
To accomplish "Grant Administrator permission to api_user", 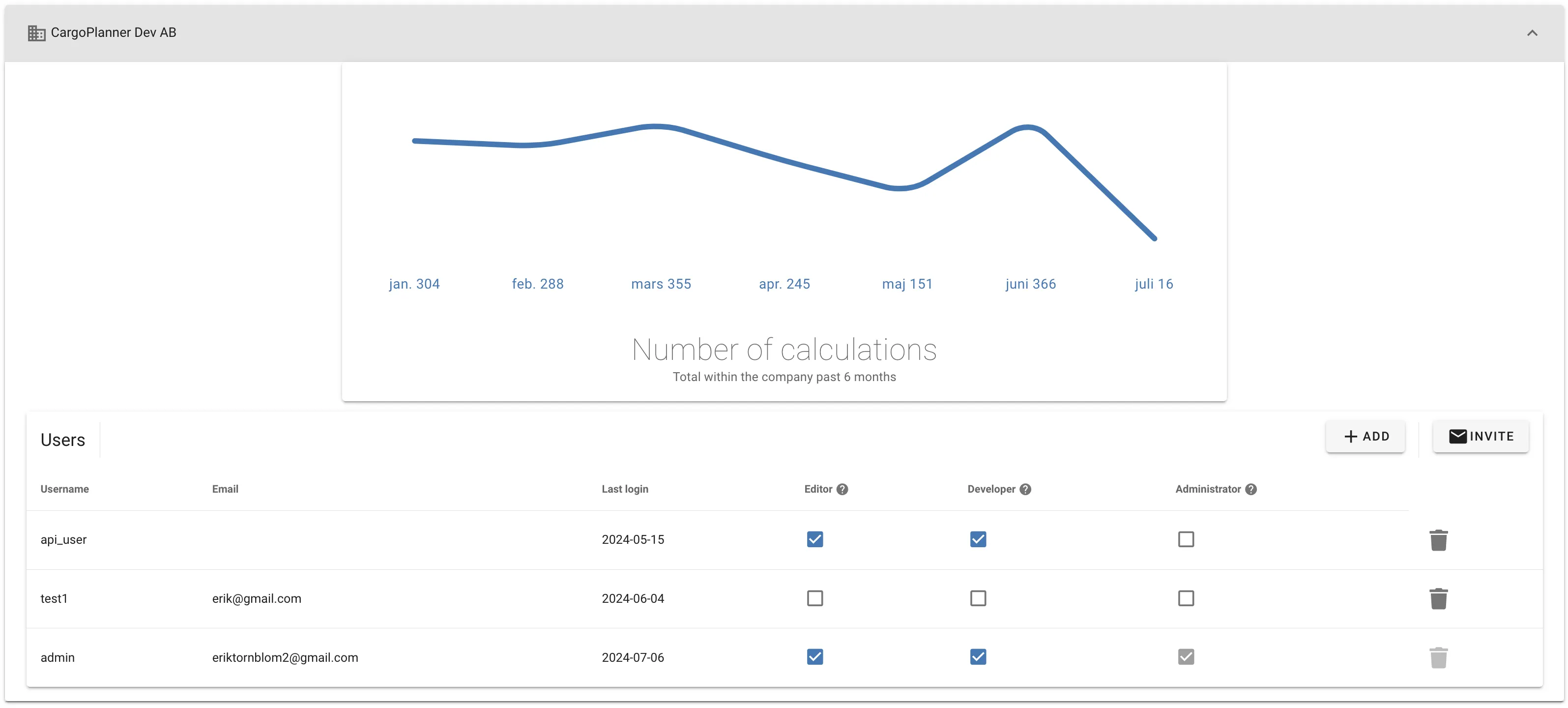I will pos(1186,539).
